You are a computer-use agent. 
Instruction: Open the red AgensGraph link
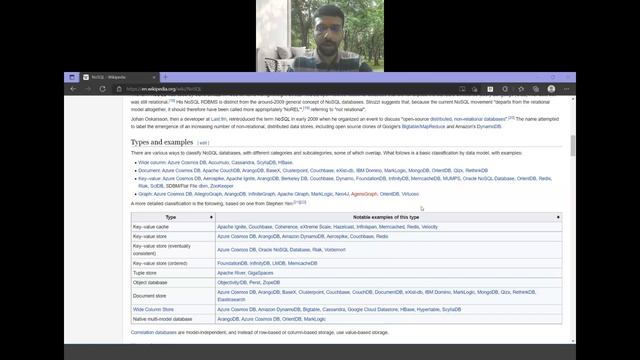point(364,194)
